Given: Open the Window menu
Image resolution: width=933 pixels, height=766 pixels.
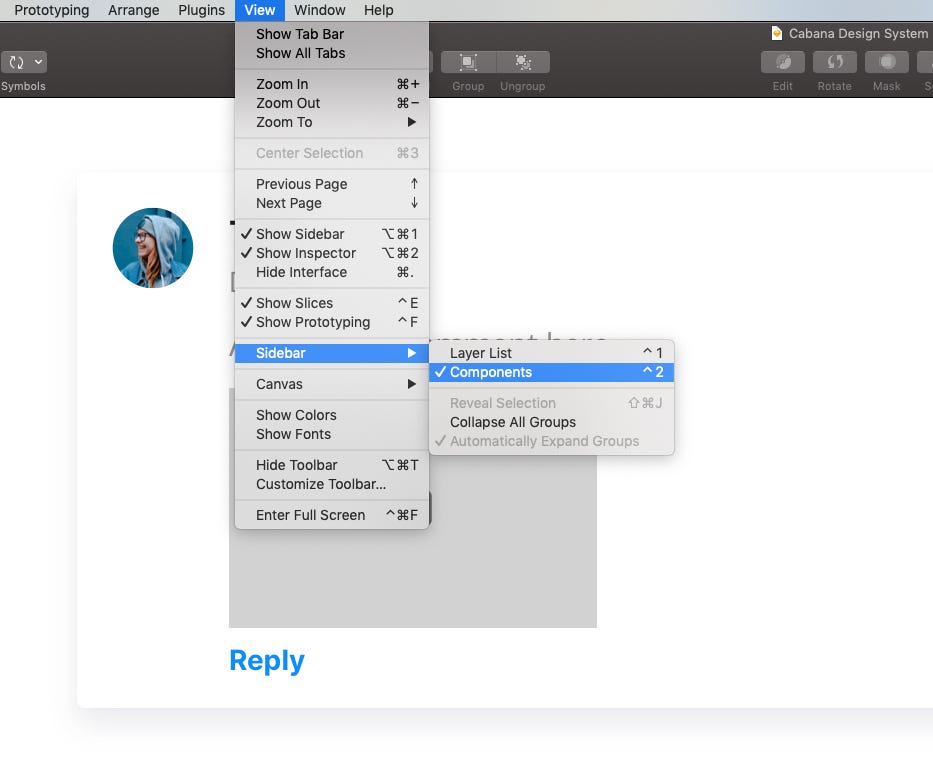Looking at the screenshot, I should pyautogui.click(x=320, y=10).
